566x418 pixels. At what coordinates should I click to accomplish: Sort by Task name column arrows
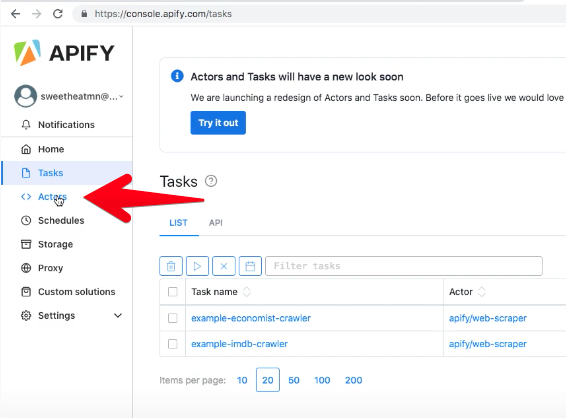pyautogui.click(x=247, y=292)
